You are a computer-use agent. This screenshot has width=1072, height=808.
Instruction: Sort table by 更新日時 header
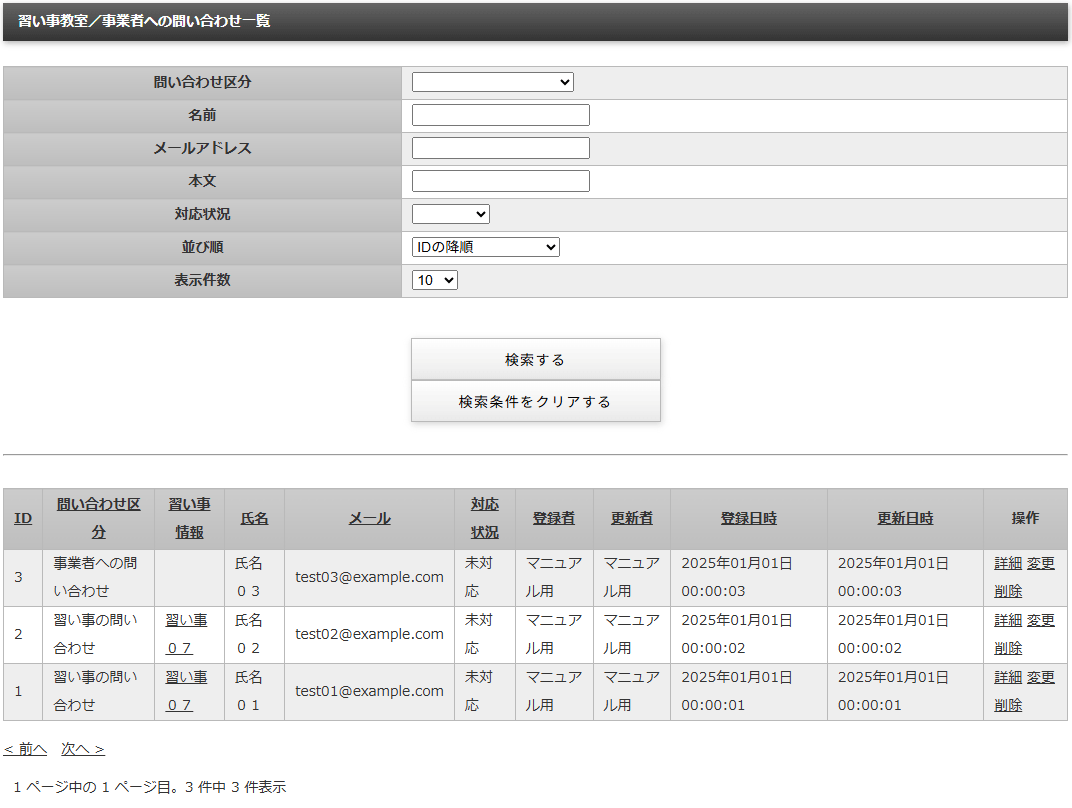coord(905,518)
